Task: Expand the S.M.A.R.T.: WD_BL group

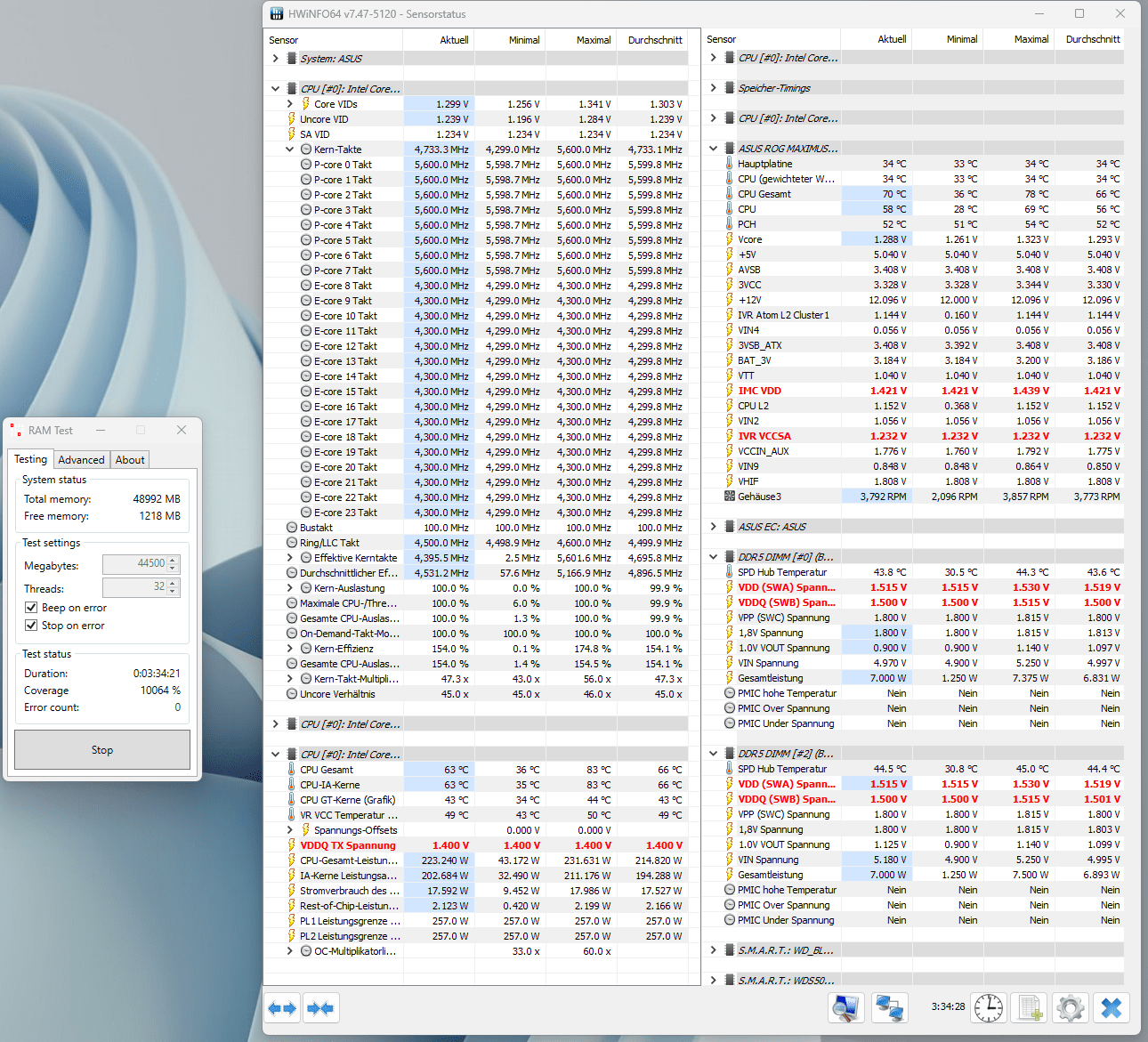Action: [713, 950]
